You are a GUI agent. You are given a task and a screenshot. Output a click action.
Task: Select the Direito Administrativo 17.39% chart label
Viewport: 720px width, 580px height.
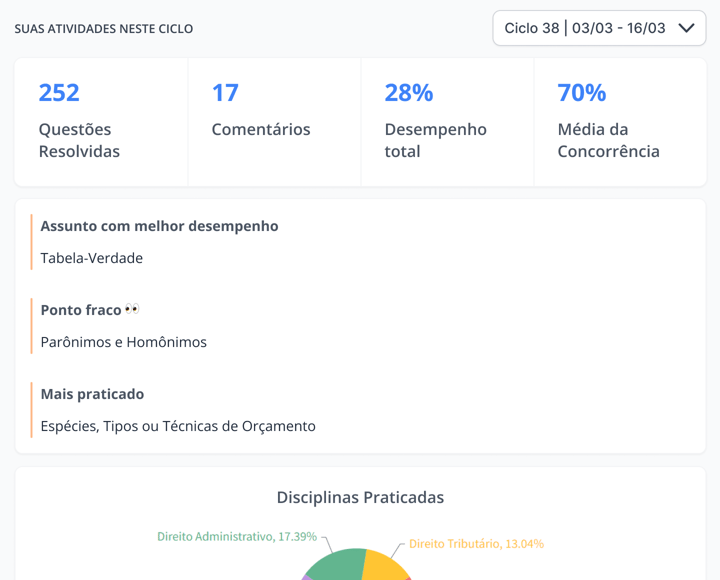237,537
